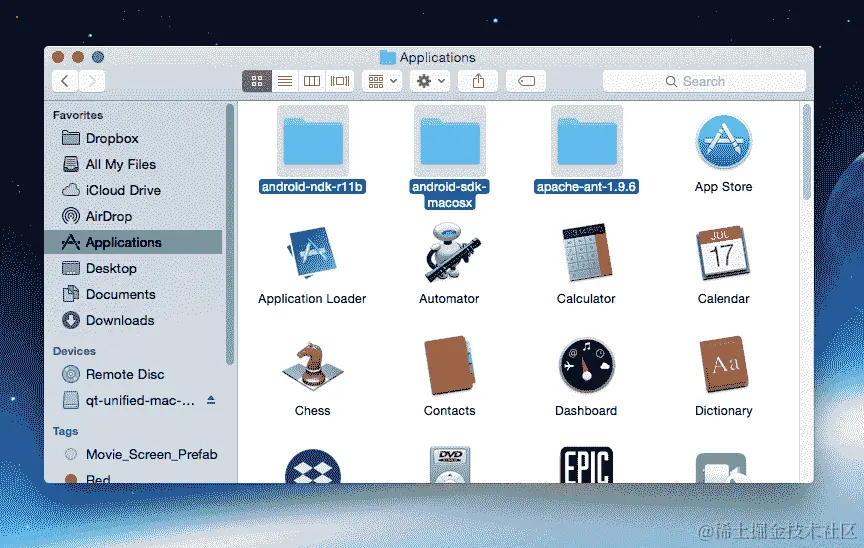Viewport: 864px width, 548px height.
Task: Select the apache-ant-1.9.6 folder icon
Action: 587,141
